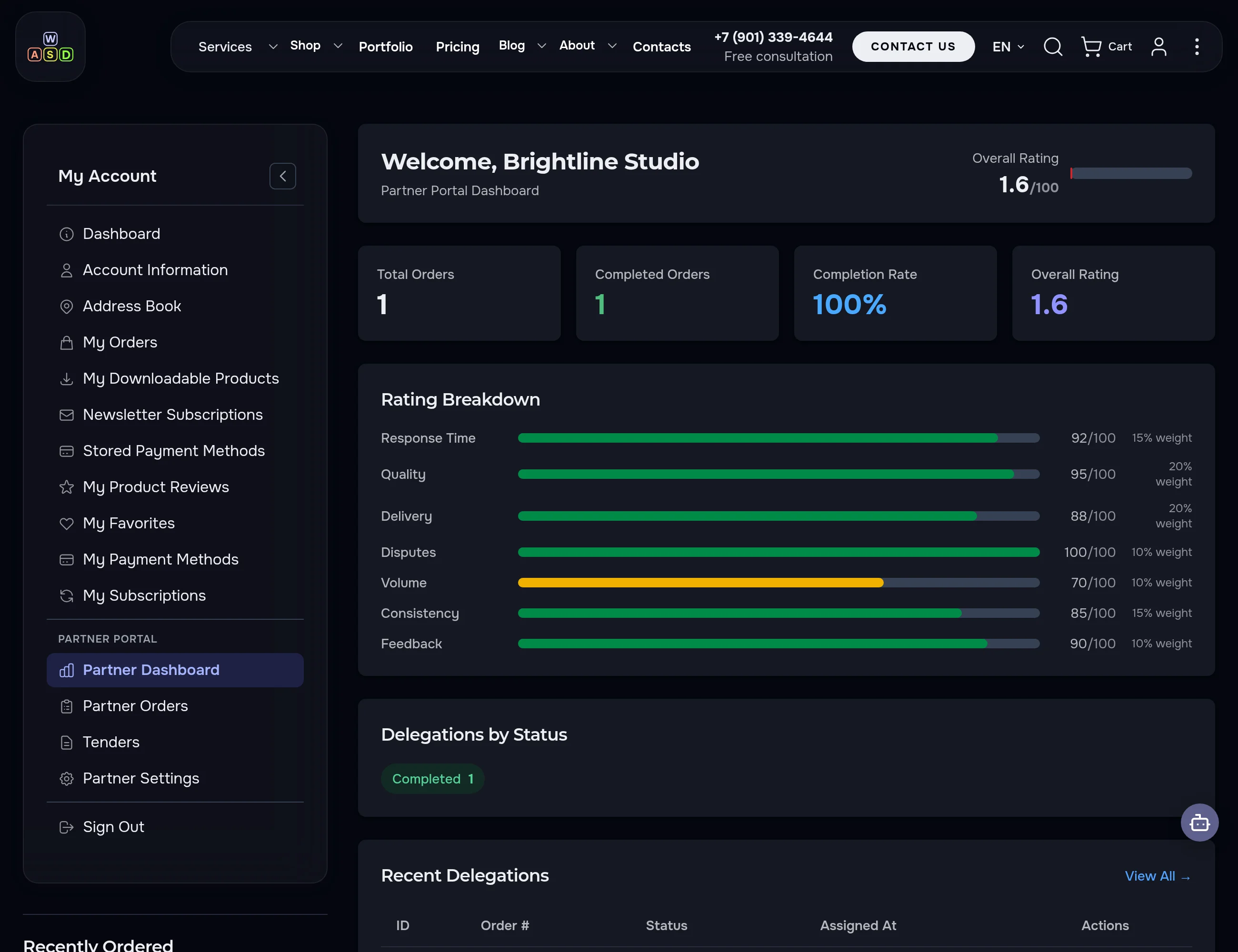1238x952 pixels.
Task: Open Account Information in sidebar
Action: point(175,270)
